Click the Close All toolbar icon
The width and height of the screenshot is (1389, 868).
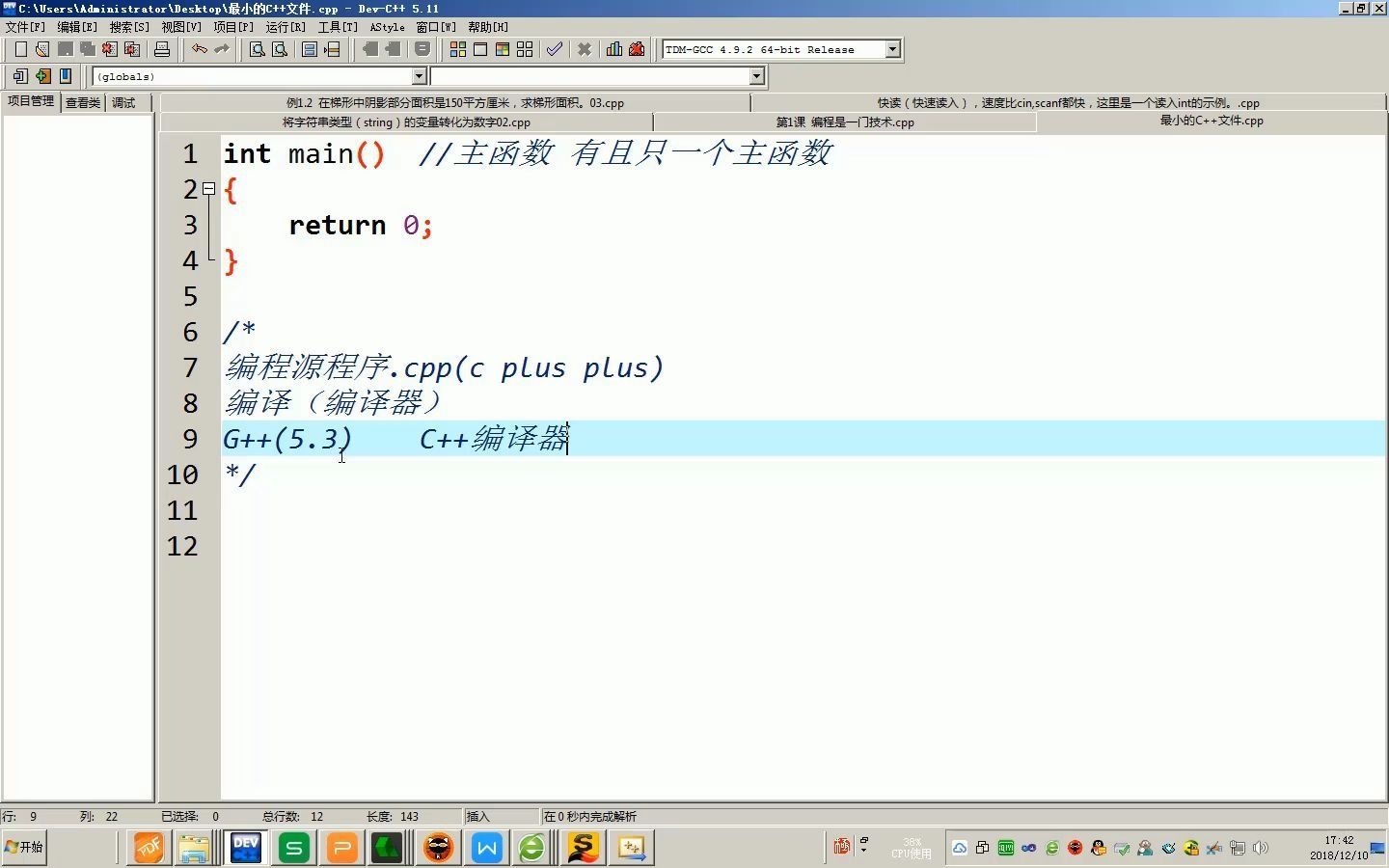coord(132,49)
